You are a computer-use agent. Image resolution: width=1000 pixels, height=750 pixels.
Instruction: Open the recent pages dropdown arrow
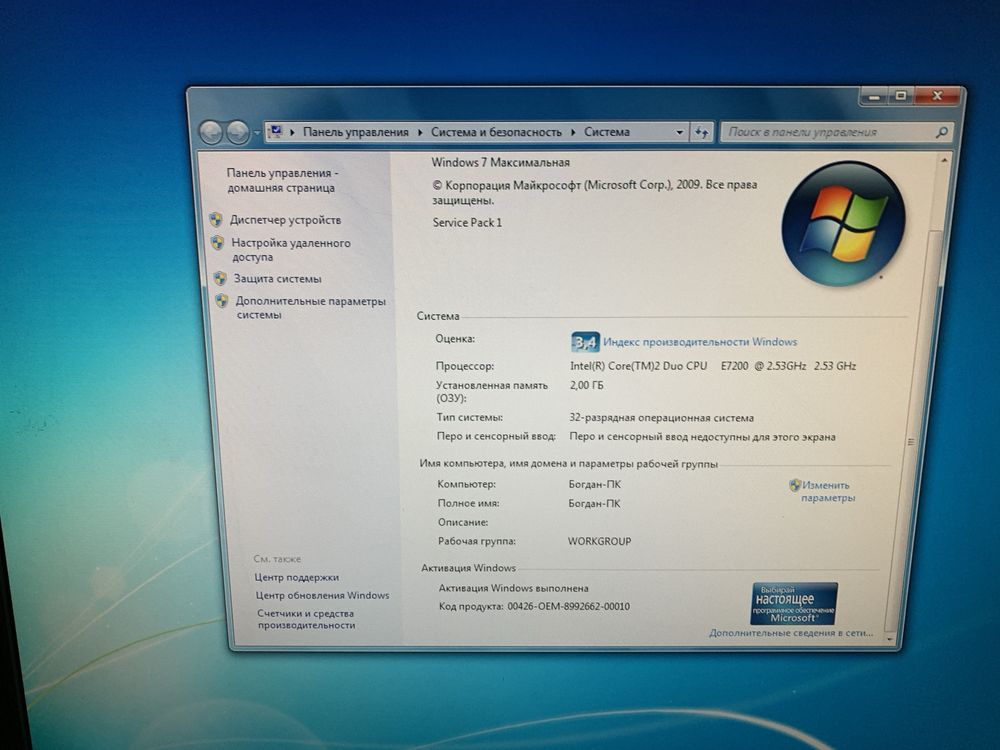[256, 133]
